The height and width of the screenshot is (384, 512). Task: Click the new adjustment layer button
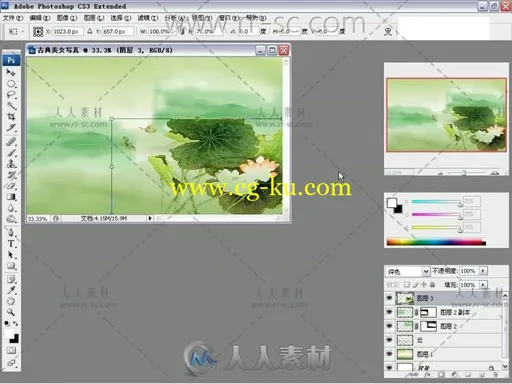click(x=455, y=375)
